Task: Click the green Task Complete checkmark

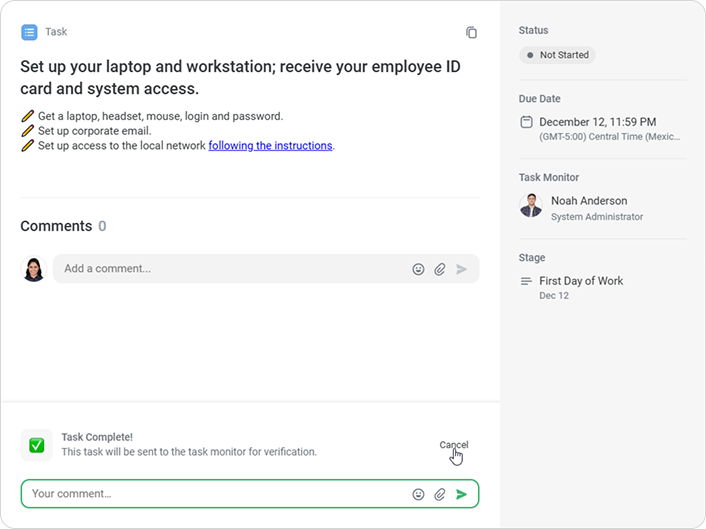Action: coord(37,445)
